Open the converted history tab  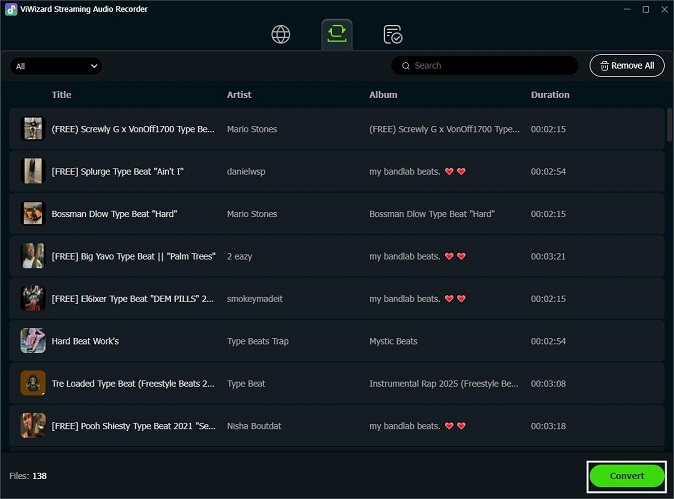click(392, 34)
